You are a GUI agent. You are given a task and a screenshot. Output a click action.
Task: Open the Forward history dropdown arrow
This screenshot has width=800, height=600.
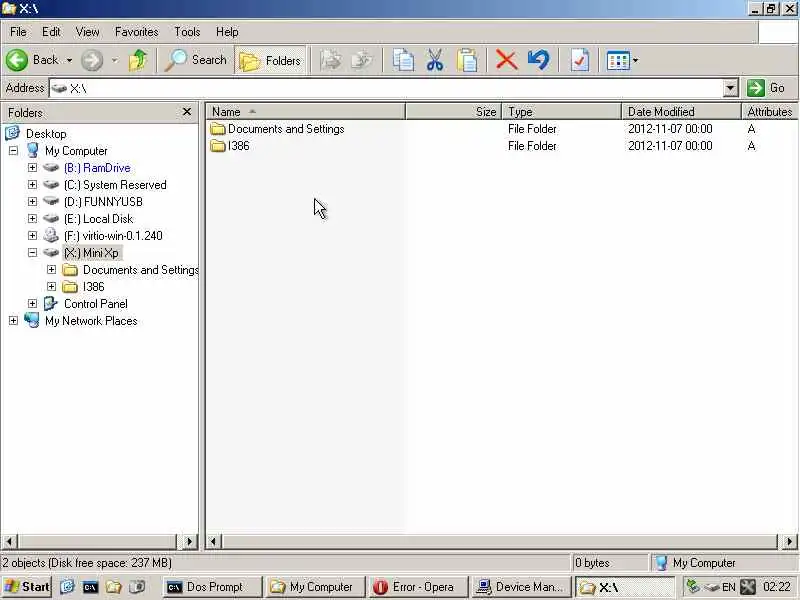click(115, 61)
